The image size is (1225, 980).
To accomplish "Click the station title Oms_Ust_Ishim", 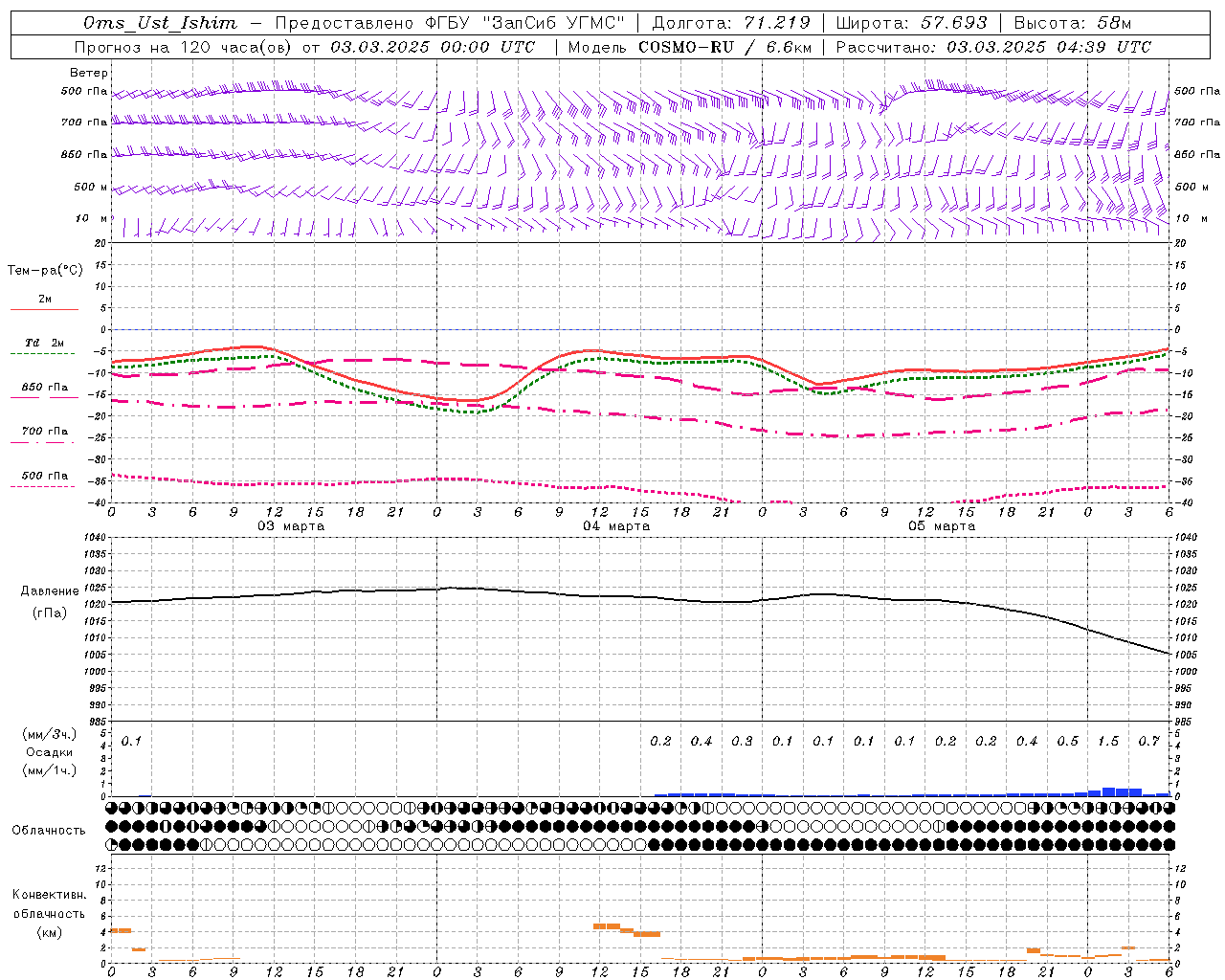I will click(x=161, y=23).
